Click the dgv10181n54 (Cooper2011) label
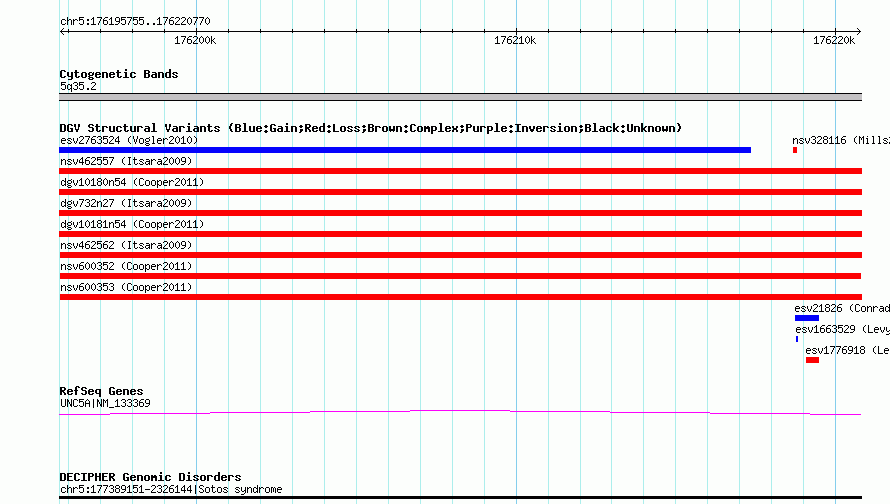 pyautogui.click(x=132, y=224)
